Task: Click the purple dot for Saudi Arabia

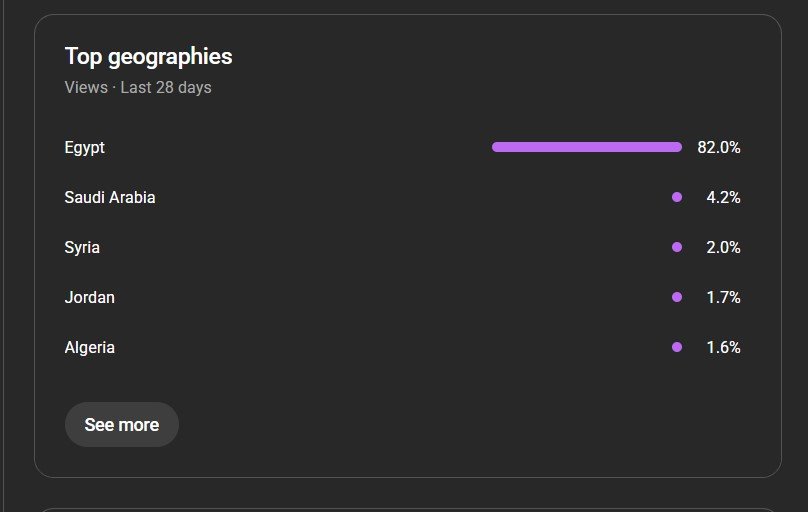Action: pos(677,197)
